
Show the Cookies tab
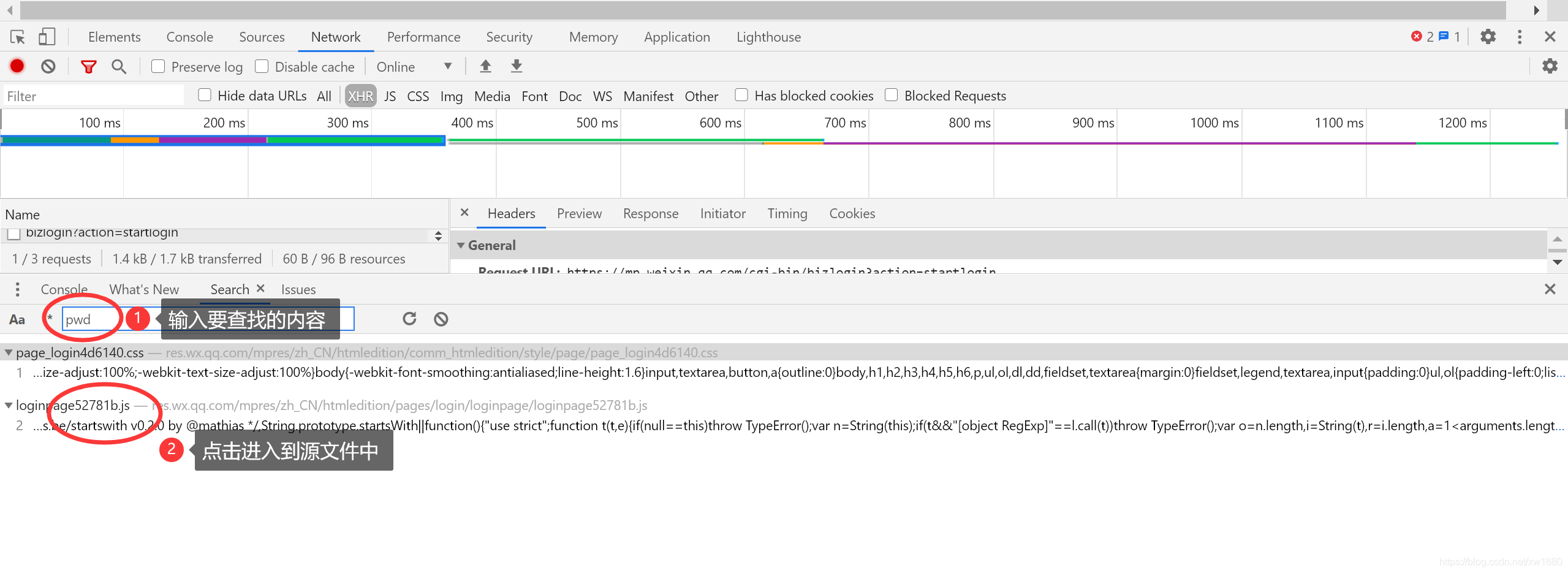(x=852, y=213)
